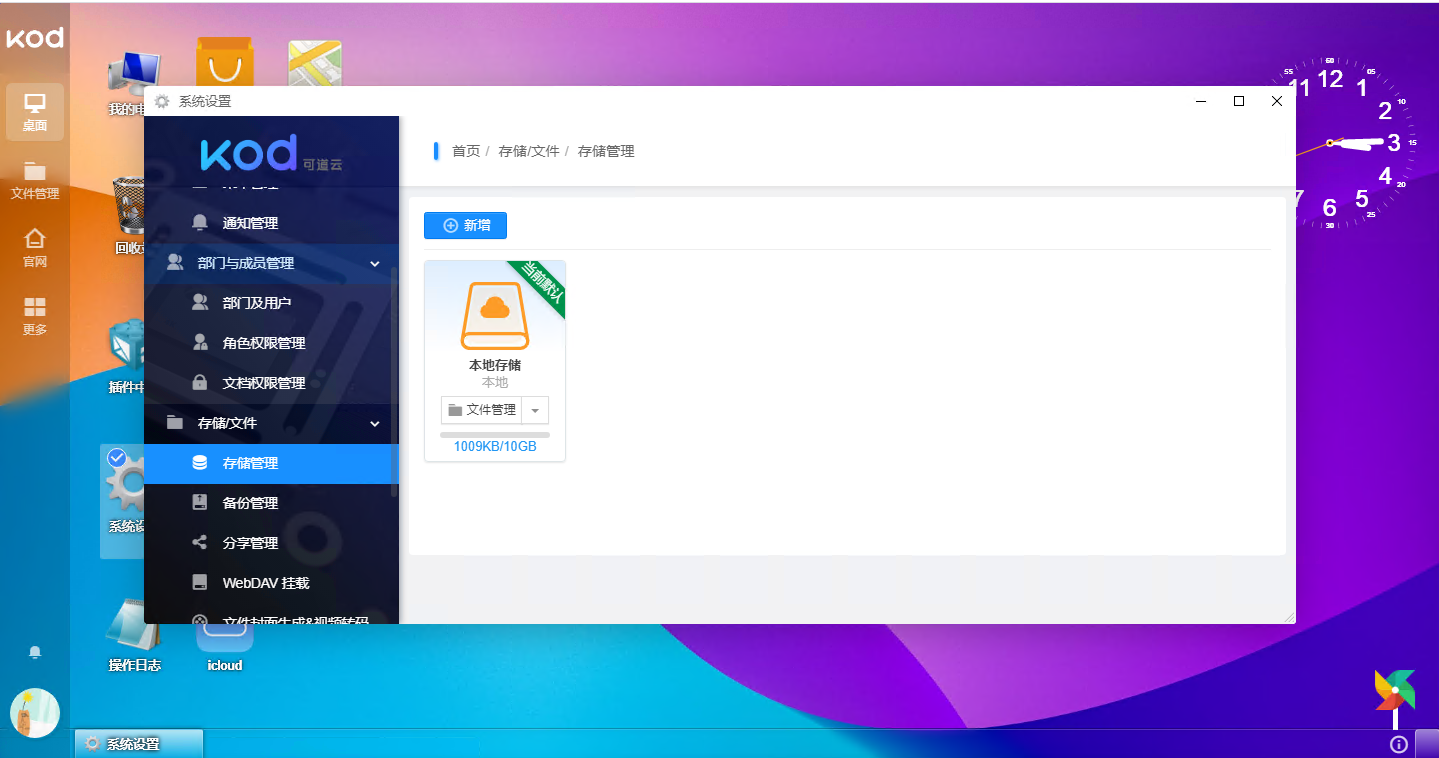
Task: Click the 本地存储 card title
Action: [495, 365]
